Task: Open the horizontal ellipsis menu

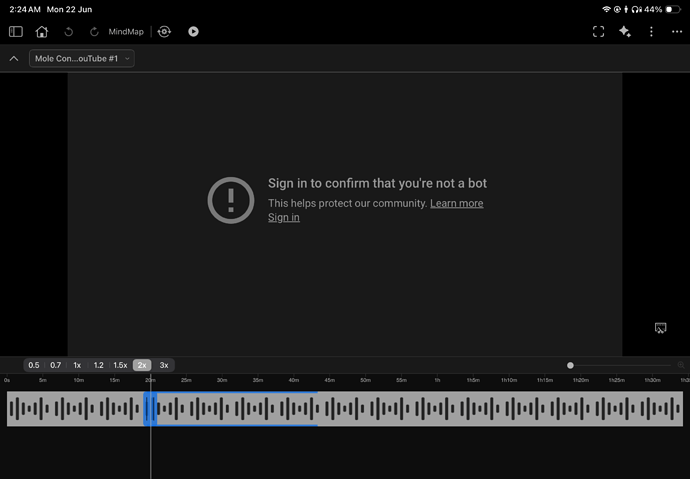Action: tap(677, 32)
